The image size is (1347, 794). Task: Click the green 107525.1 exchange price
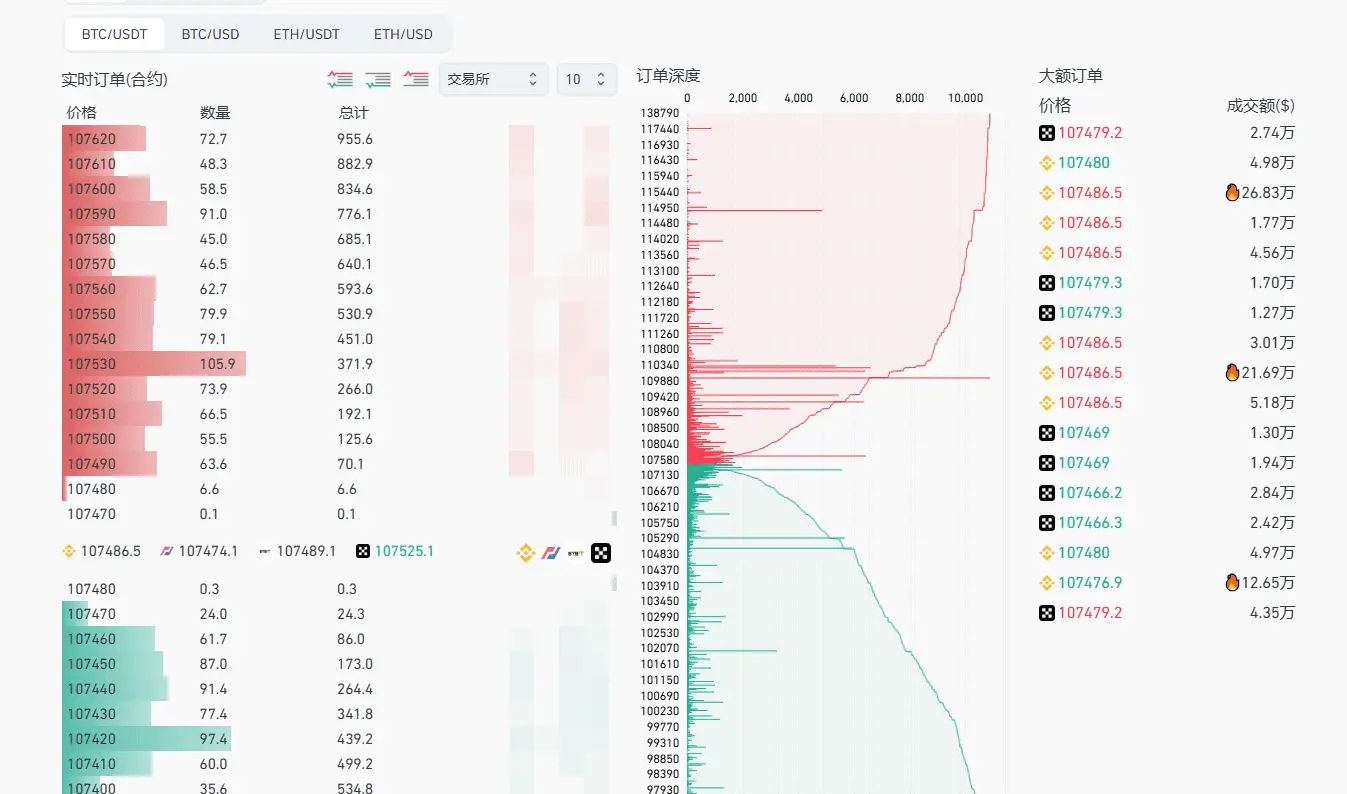click(404, 551)
